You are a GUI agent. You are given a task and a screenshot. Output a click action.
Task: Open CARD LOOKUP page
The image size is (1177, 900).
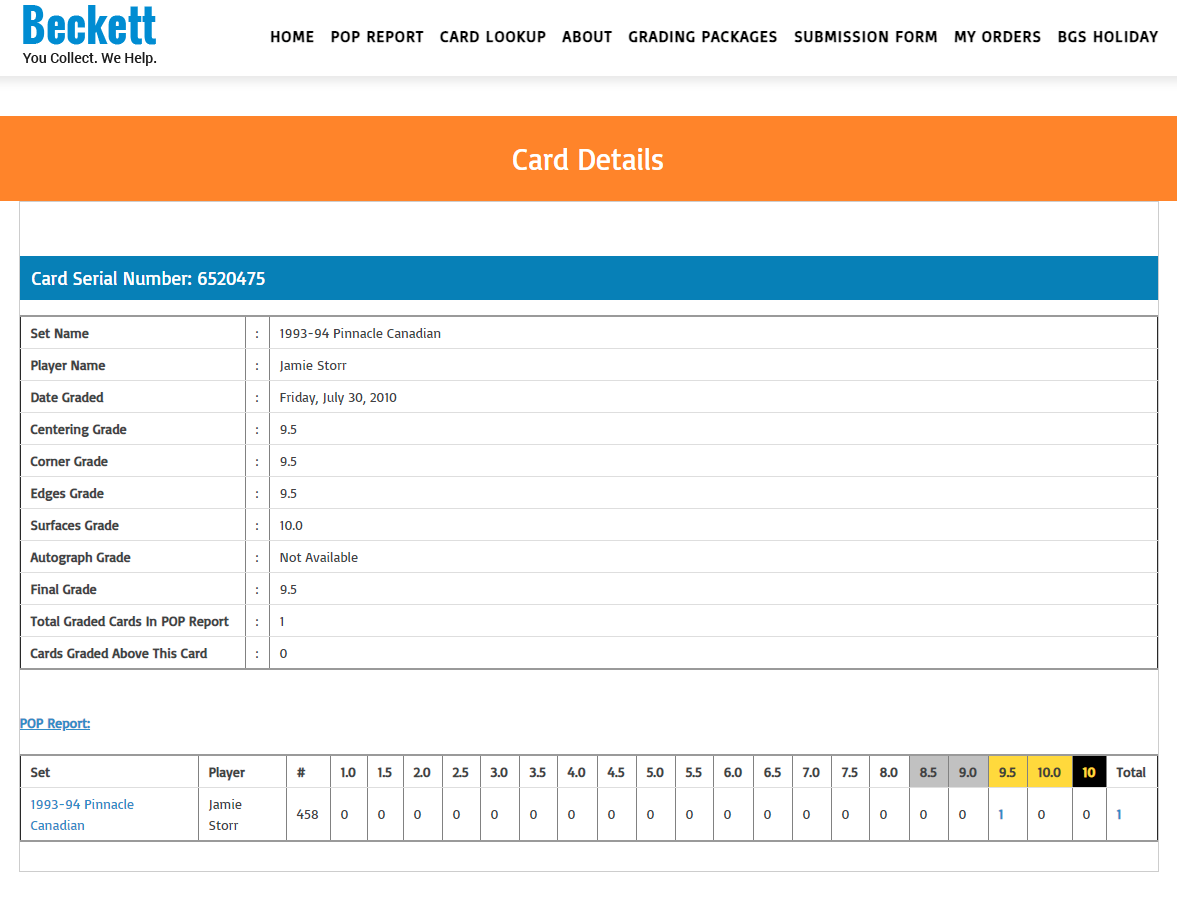click(492, 37)
